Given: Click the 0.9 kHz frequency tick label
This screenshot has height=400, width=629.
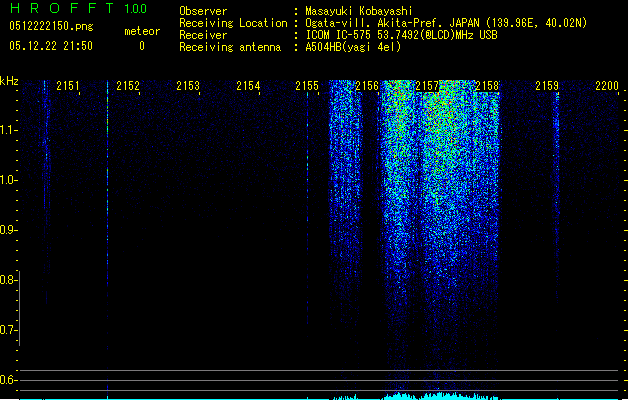Looking at the screenshot, I should [8, 230].
